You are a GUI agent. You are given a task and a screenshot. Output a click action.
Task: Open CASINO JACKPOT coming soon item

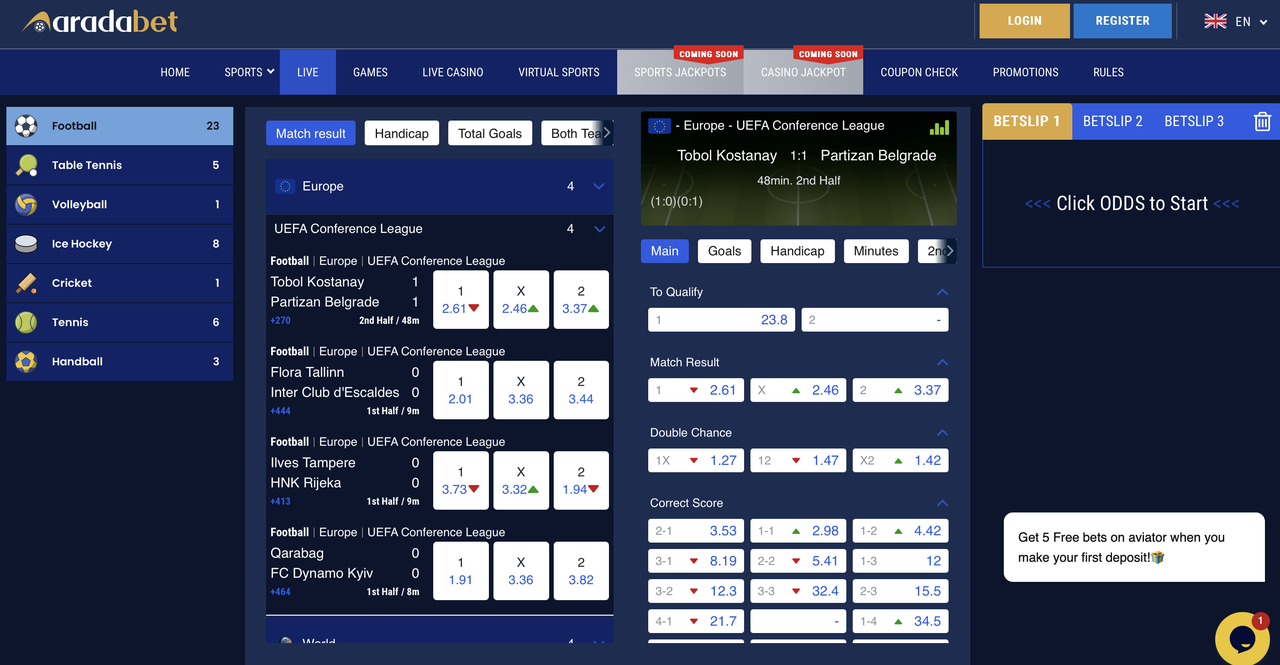(x=803, y=72)
